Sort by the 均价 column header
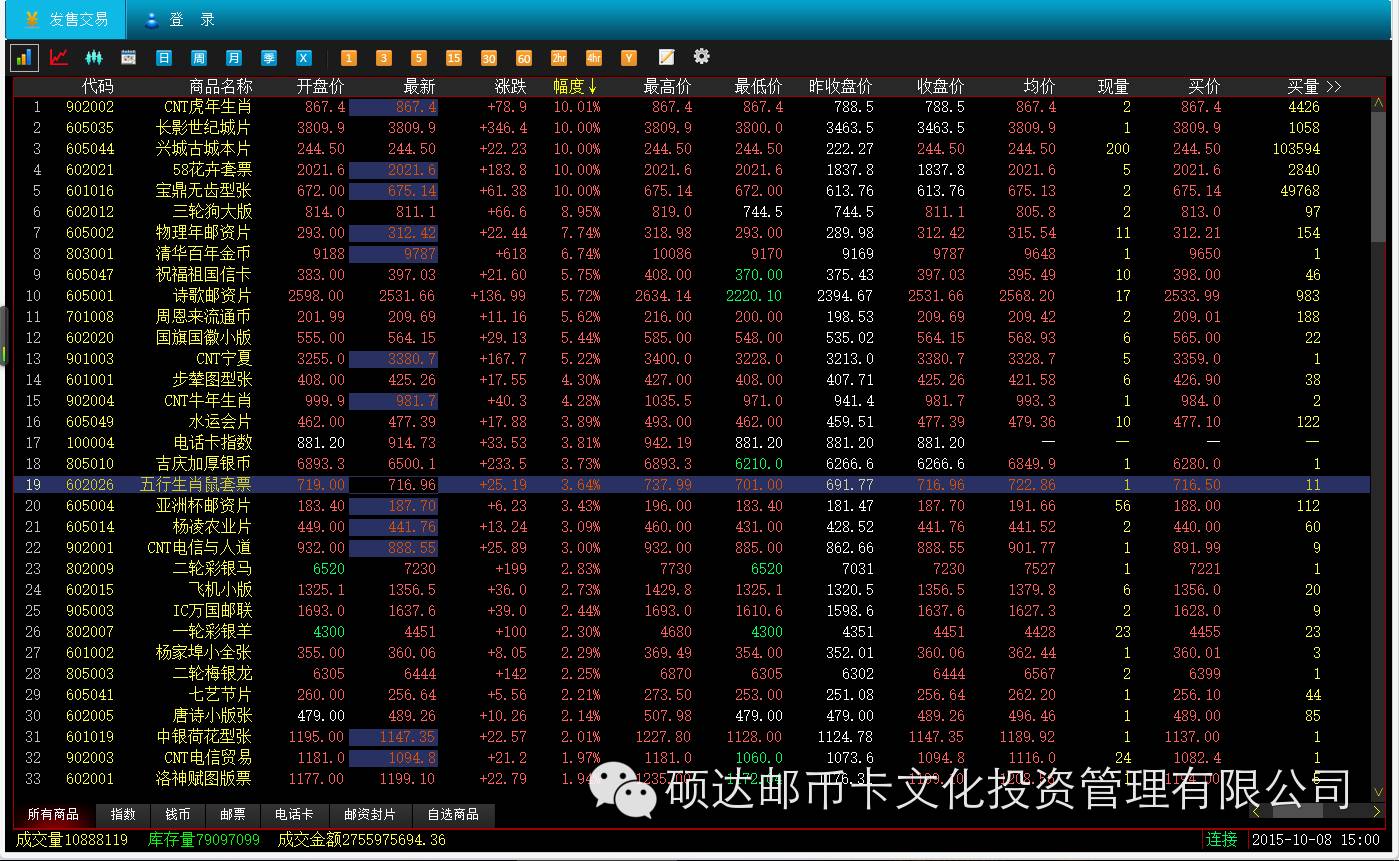Screen dimensions: 1399x861 coord(1039,87)
